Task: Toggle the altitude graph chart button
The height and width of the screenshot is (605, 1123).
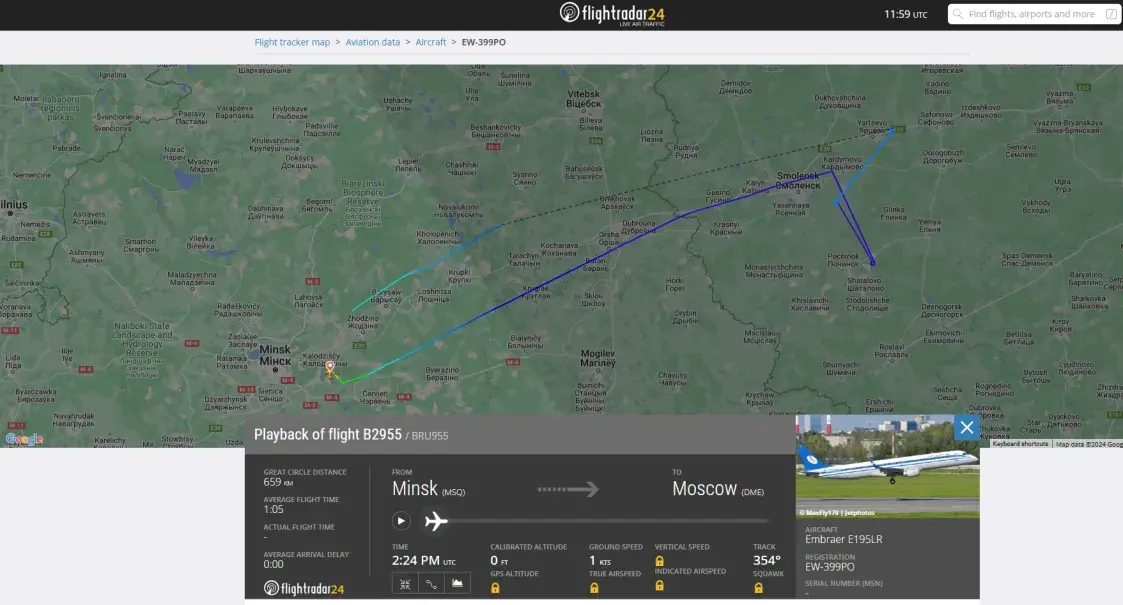Action: pyautogui.click(x=457, y=583)
